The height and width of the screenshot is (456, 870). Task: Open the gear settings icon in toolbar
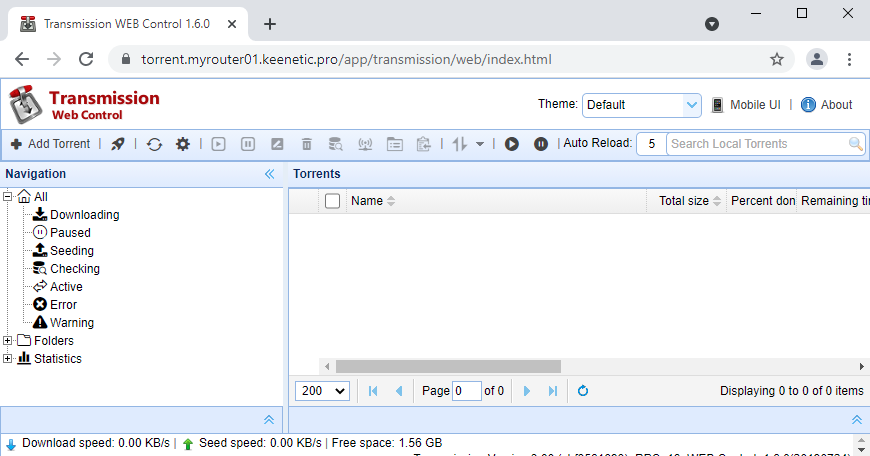(x=182, y=144)
